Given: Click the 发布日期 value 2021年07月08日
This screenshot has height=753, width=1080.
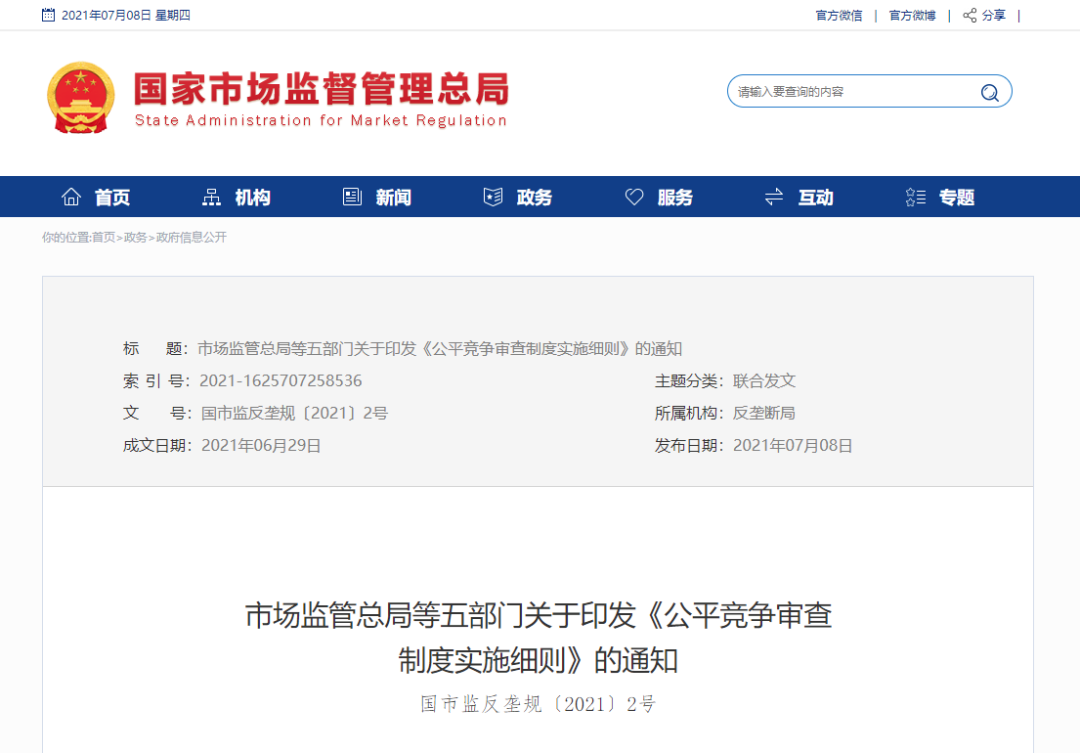Looking at the screenshot, I should tap(793, 446).
